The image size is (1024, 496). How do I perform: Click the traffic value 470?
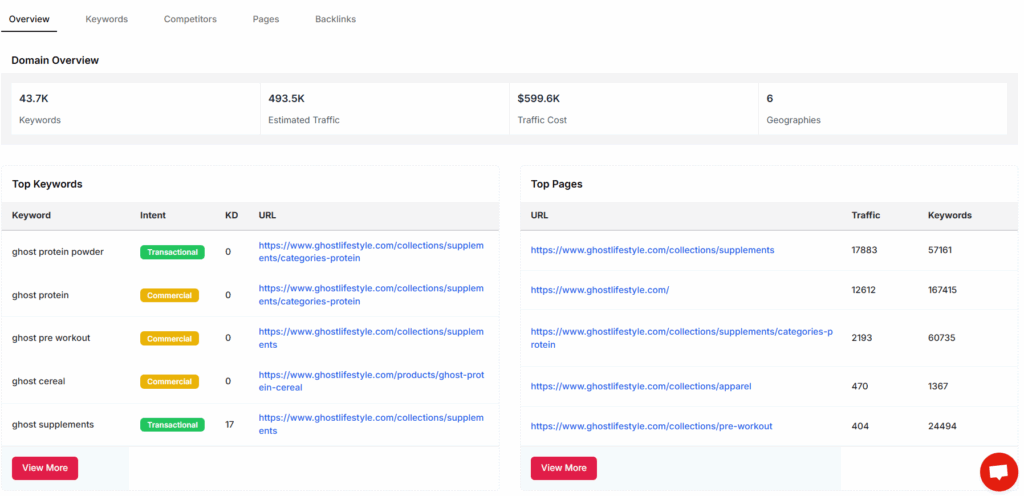[859, 386]
